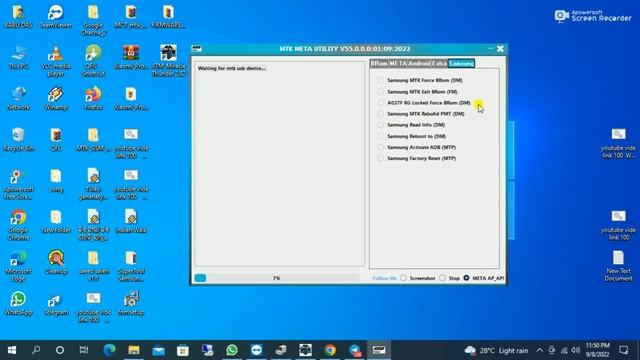The image size is (640, 360).
Task: Select Samsung MTK Force BRom (DM)
Action: tap(420, 80)
